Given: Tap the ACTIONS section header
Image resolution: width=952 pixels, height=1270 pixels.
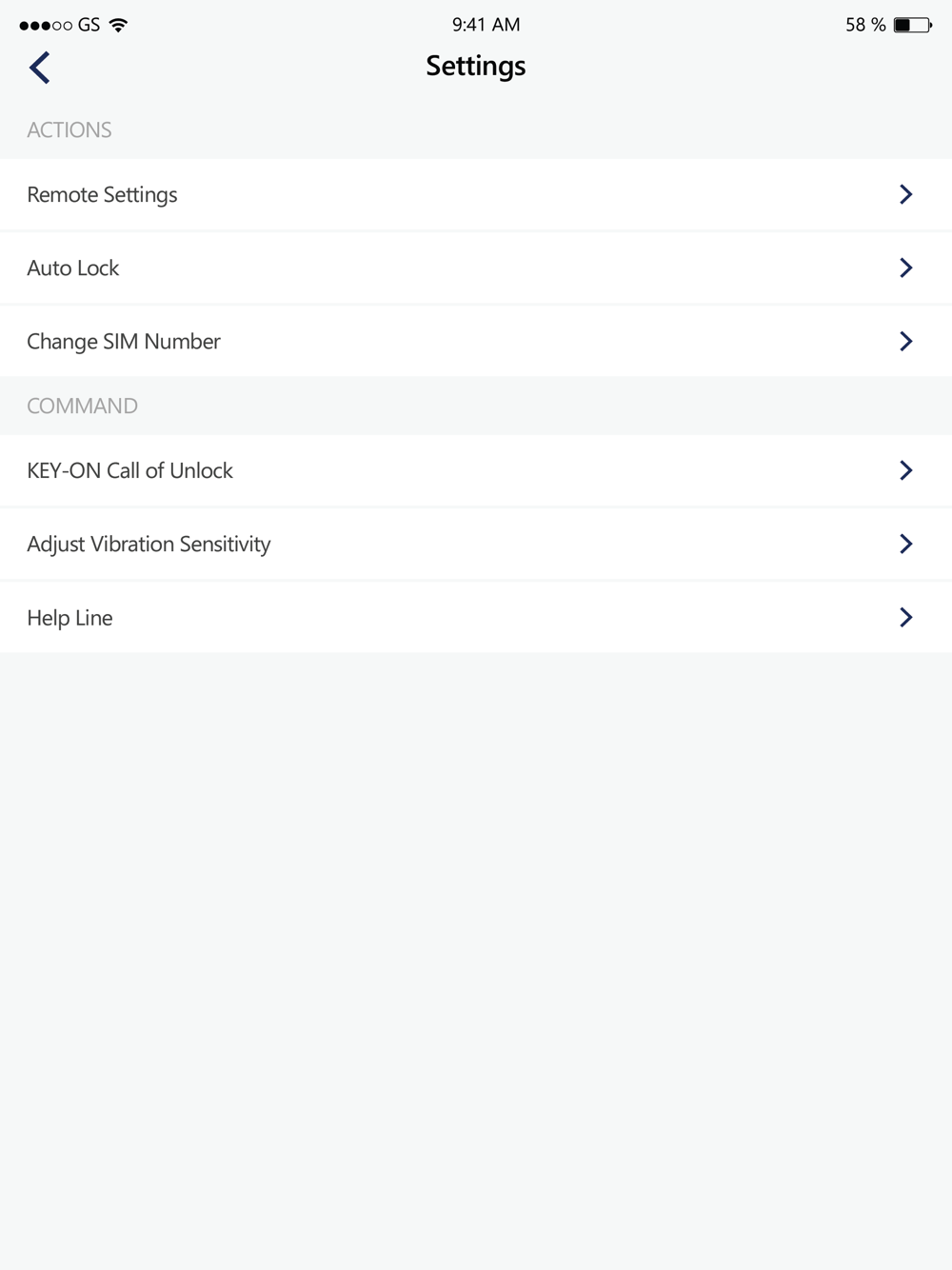Looking at the screenshot, I should click(69, 129).
